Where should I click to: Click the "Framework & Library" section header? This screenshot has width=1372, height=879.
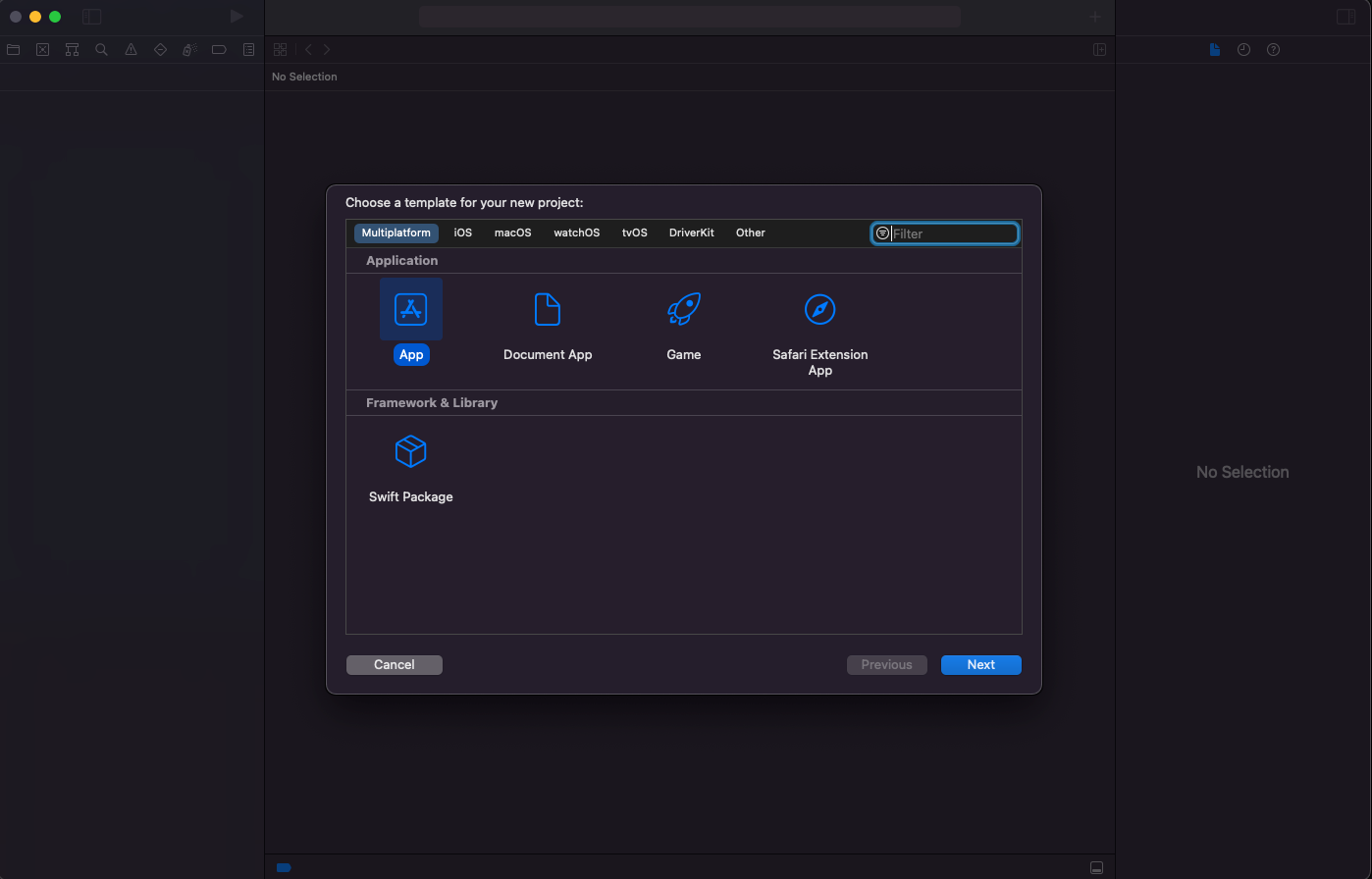pos(432,402)
